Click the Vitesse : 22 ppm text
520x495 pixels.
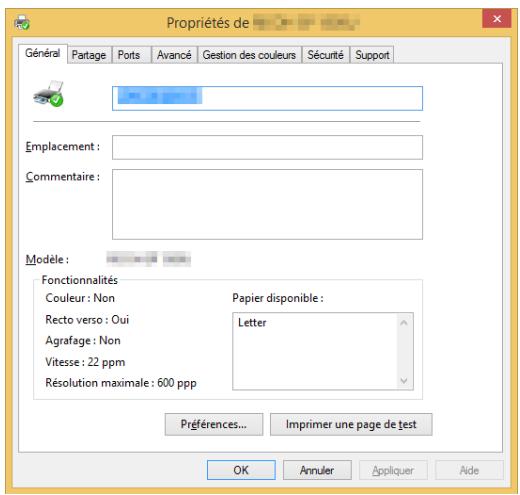(85, 362)
